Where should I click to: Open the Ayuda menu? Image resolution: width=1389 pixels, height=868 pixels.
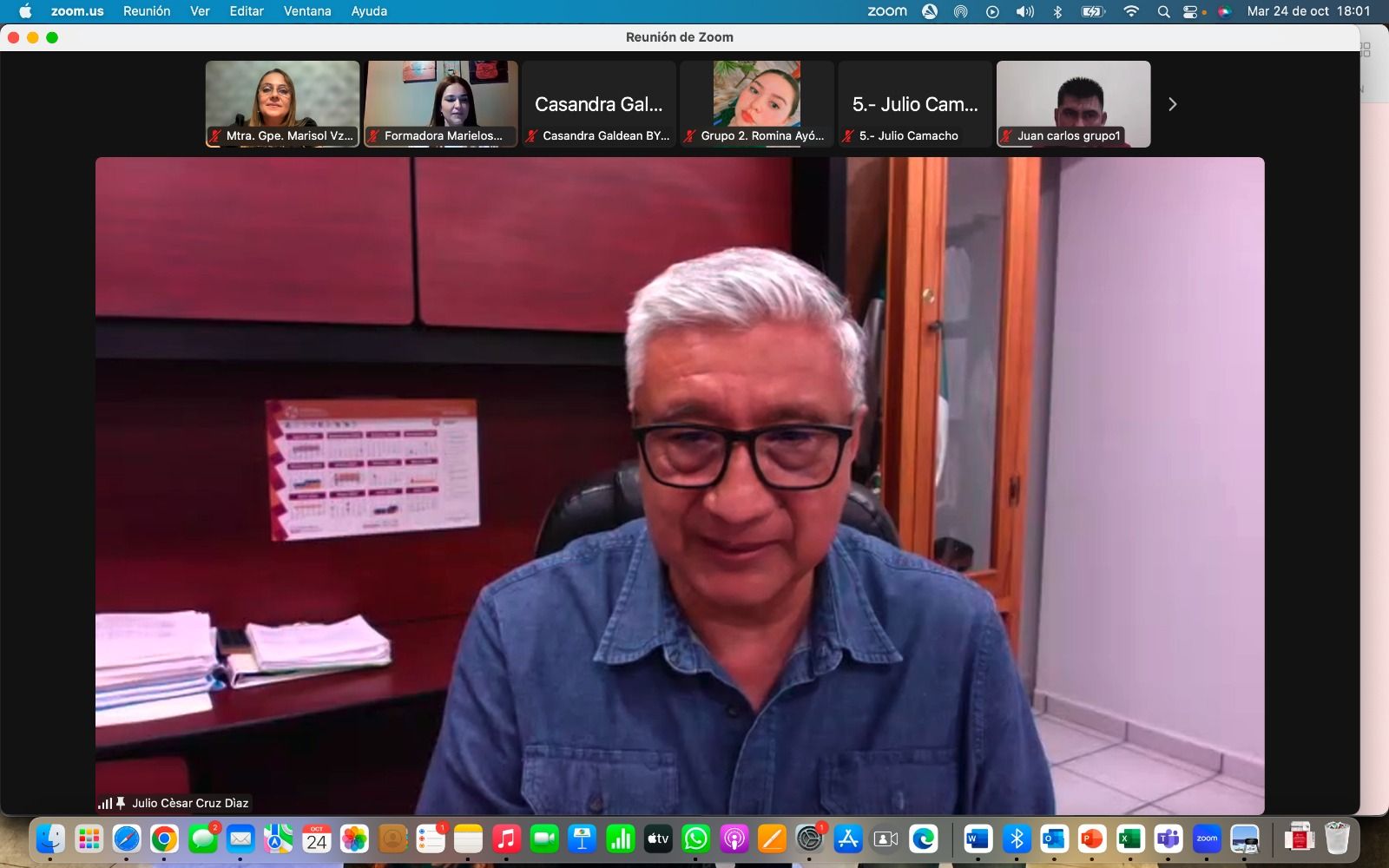click(x=369, y=11)
